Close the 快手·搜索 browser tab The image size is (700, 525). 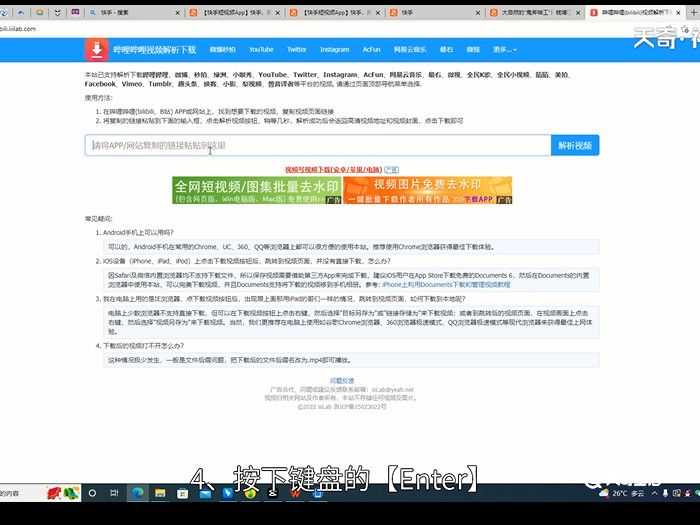177,13
